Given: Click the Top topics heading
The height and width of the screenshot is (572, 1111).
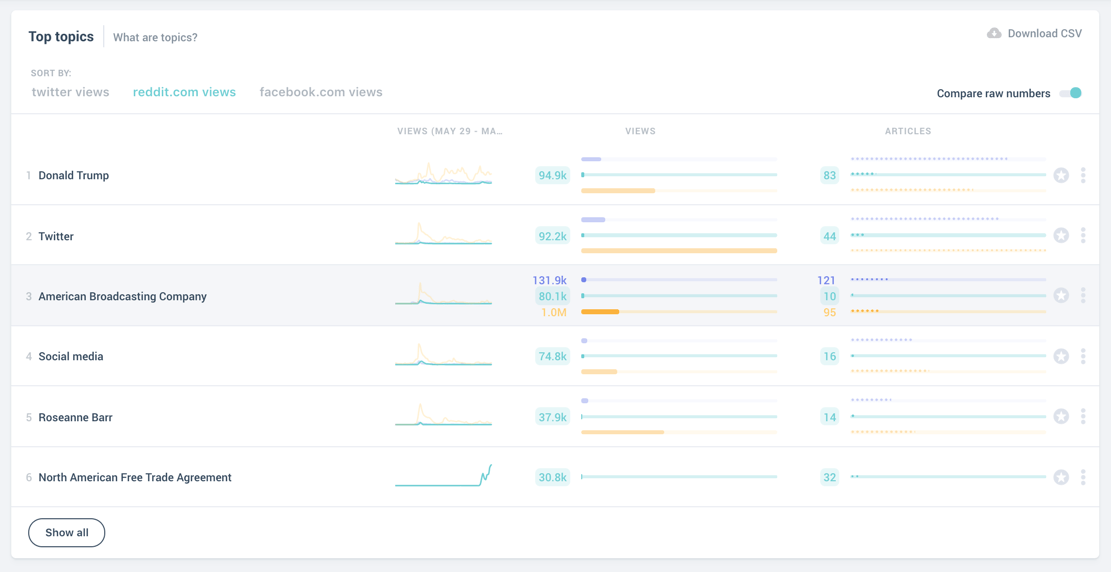Looking at the screenshot, I should click(61, 37).
